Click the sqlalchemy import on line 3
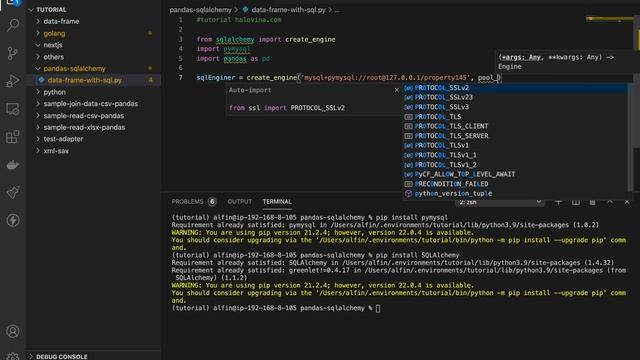 [x=235, y=39]
